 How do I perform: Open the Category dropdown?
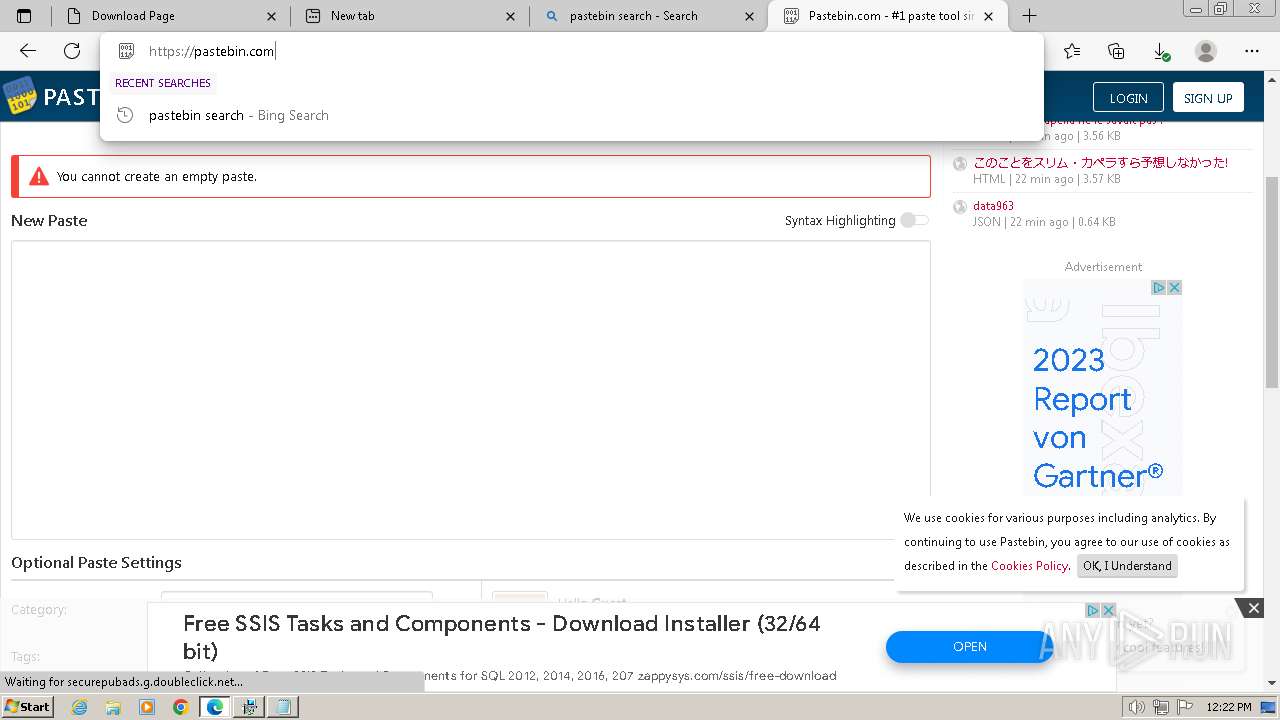[x=297, y=598]
